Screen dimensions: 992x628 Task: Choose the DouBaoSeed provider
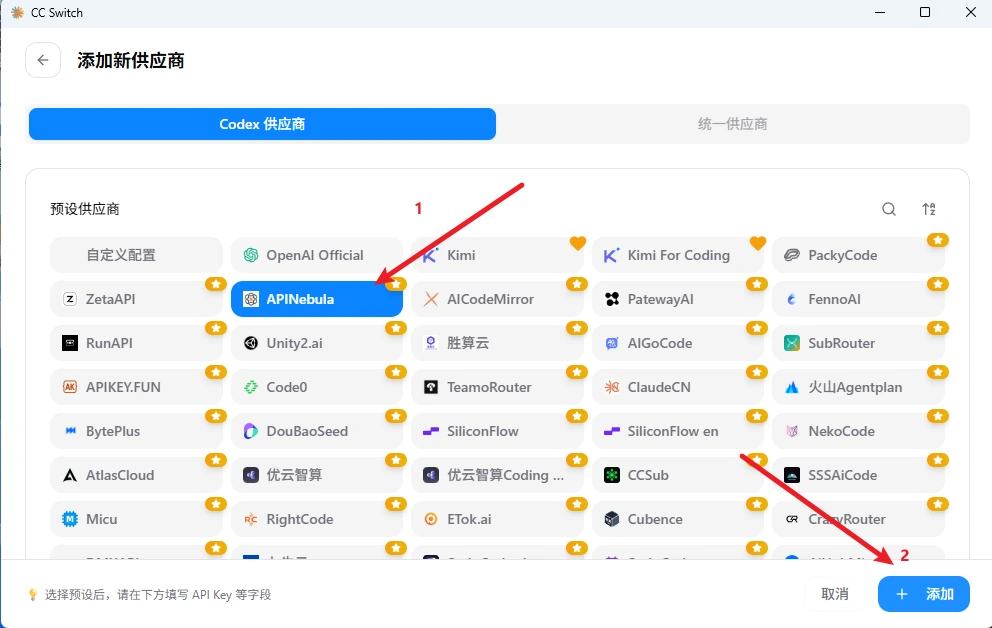coord(317,431)
